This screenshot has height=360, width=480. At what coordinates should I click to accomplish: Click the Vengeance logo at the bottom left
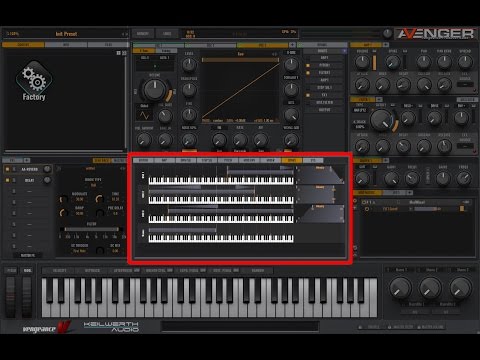[x=47, y=327]
